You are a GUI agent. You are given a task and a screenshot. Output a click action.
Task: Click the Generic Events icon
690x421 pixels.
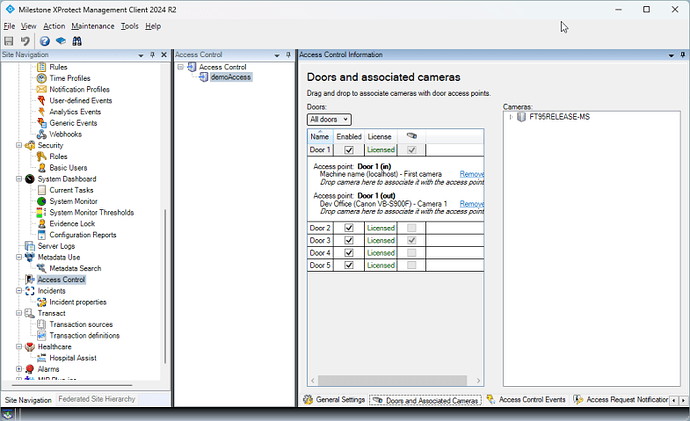click(41, 123)
